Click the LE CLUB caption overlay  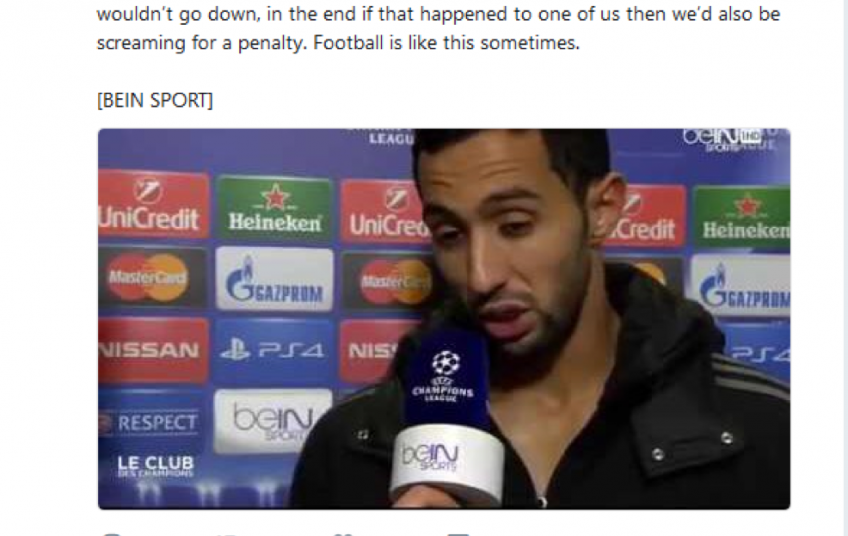[155, 466]
